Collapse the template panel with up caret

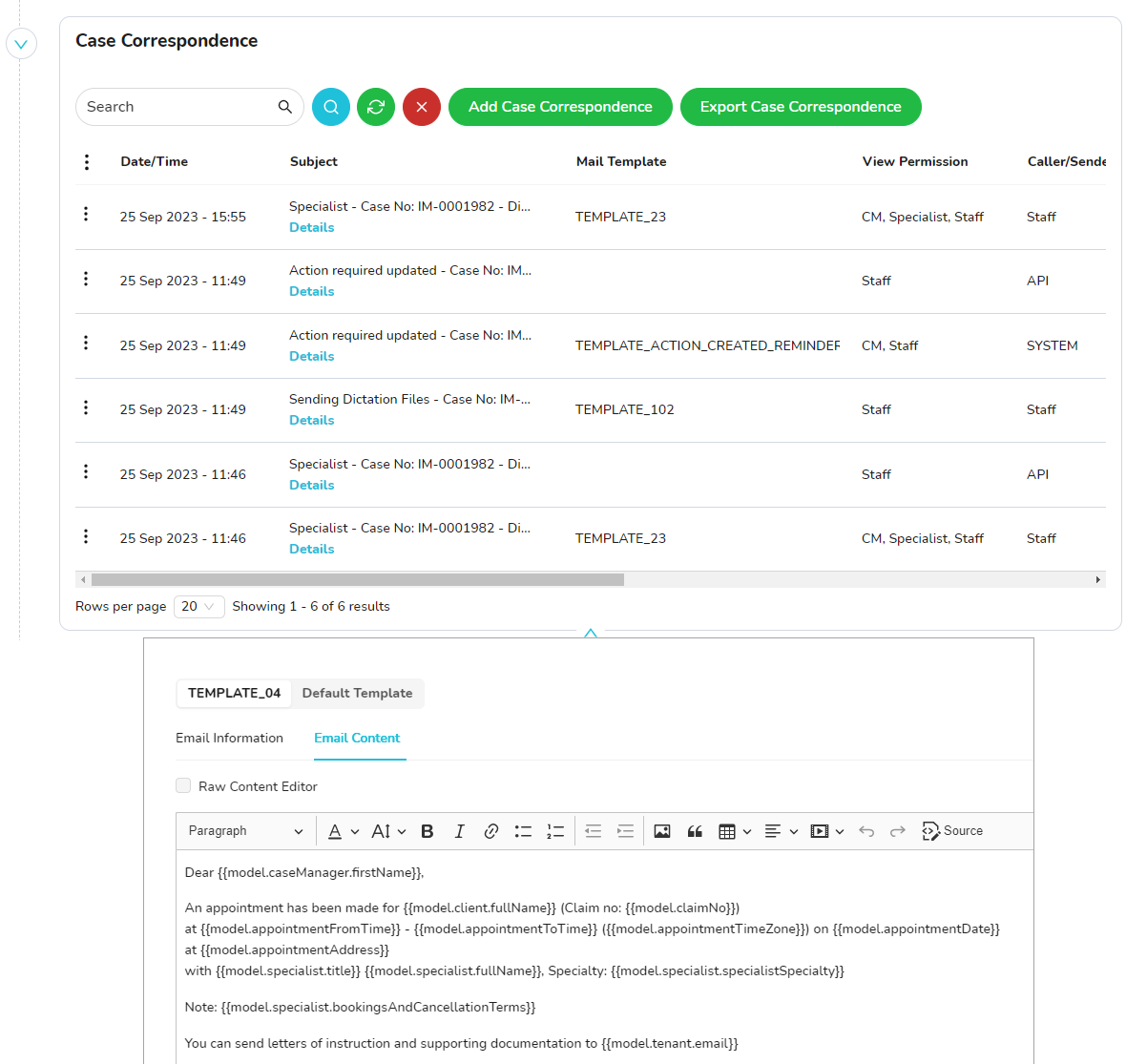591,633
